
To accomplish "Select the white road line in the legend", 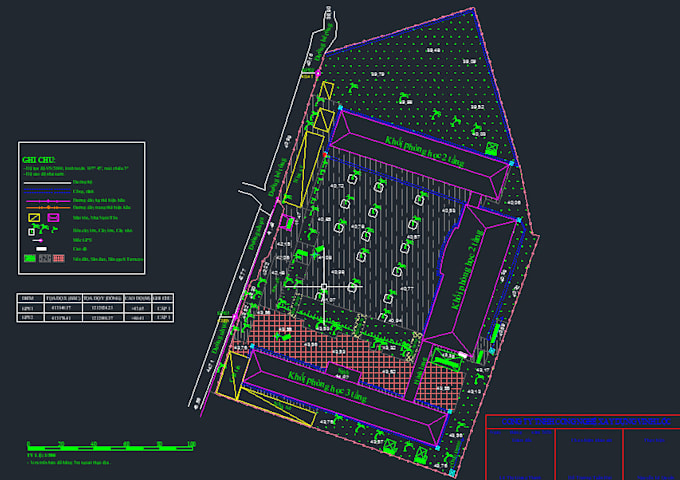I will (47, 183).
